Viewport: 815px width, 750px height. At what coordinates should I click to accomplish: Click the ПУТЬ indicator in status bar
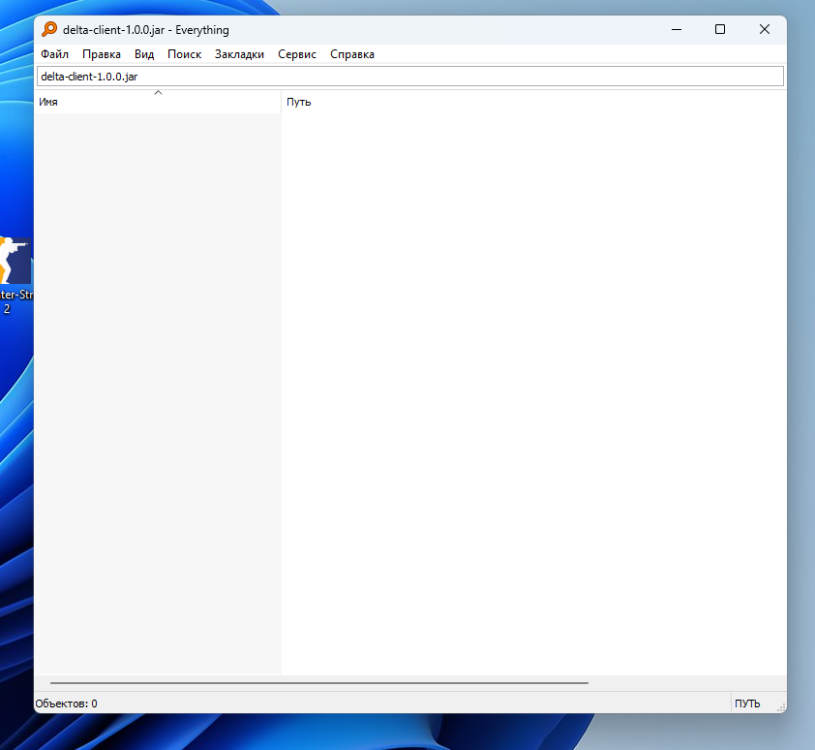click(x=747, y=703)
